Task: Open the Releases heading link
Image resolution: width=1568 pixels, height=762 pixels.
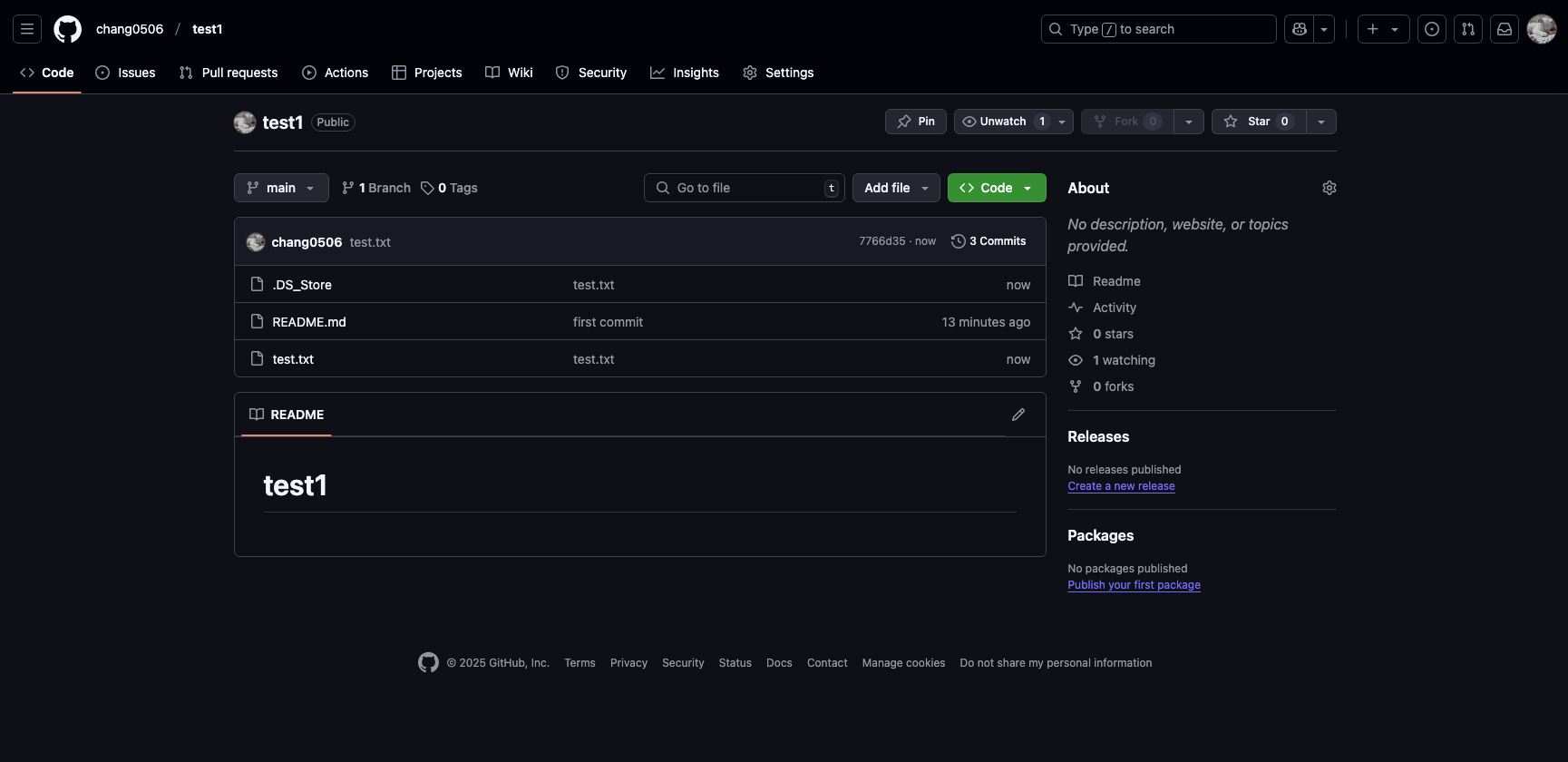Action: click(x=1098, y=436)
